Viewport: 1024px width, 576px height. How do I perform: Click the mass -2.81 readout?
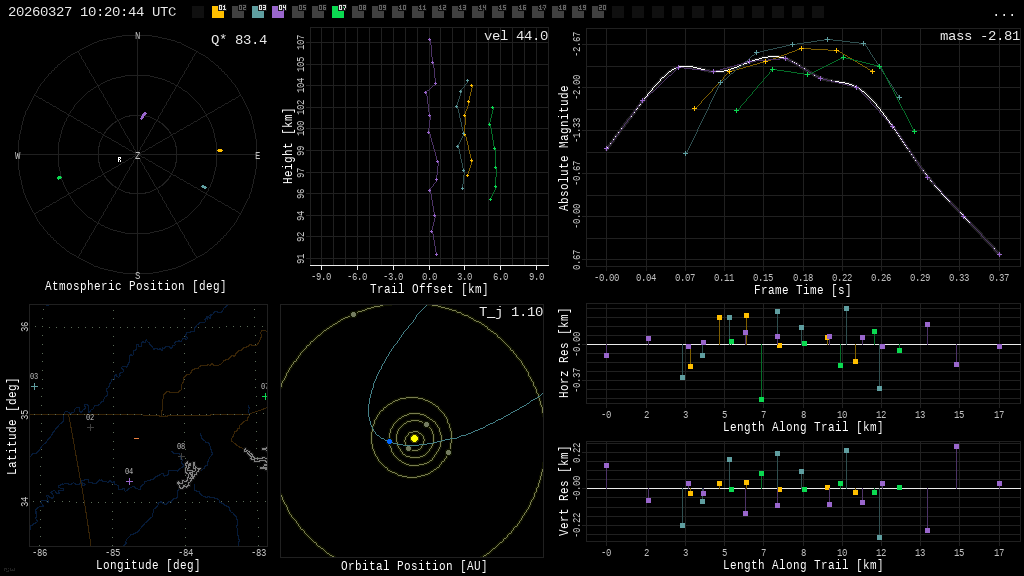coord(979,36)
